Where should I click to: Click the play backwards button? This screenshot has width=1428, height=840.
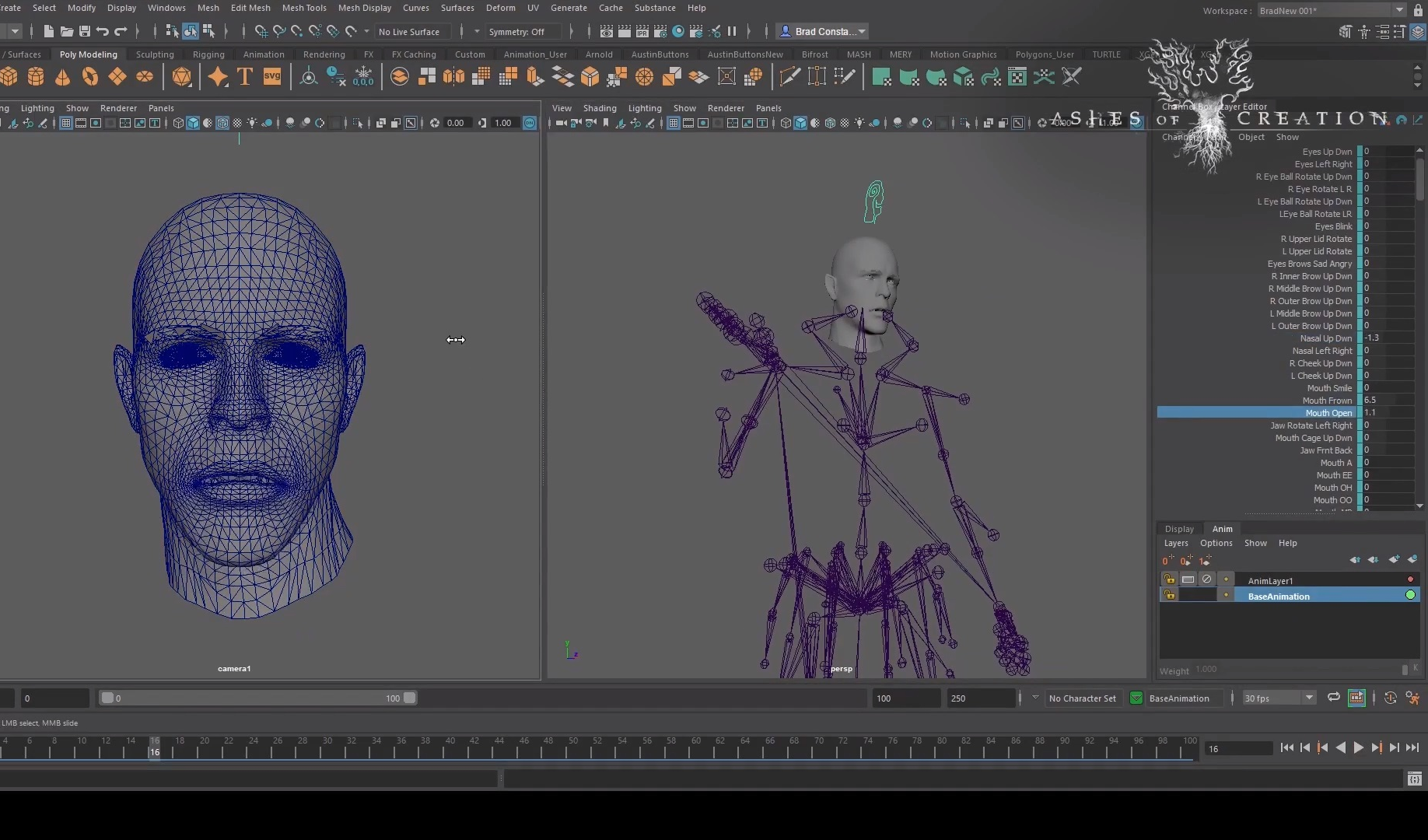1341,747
